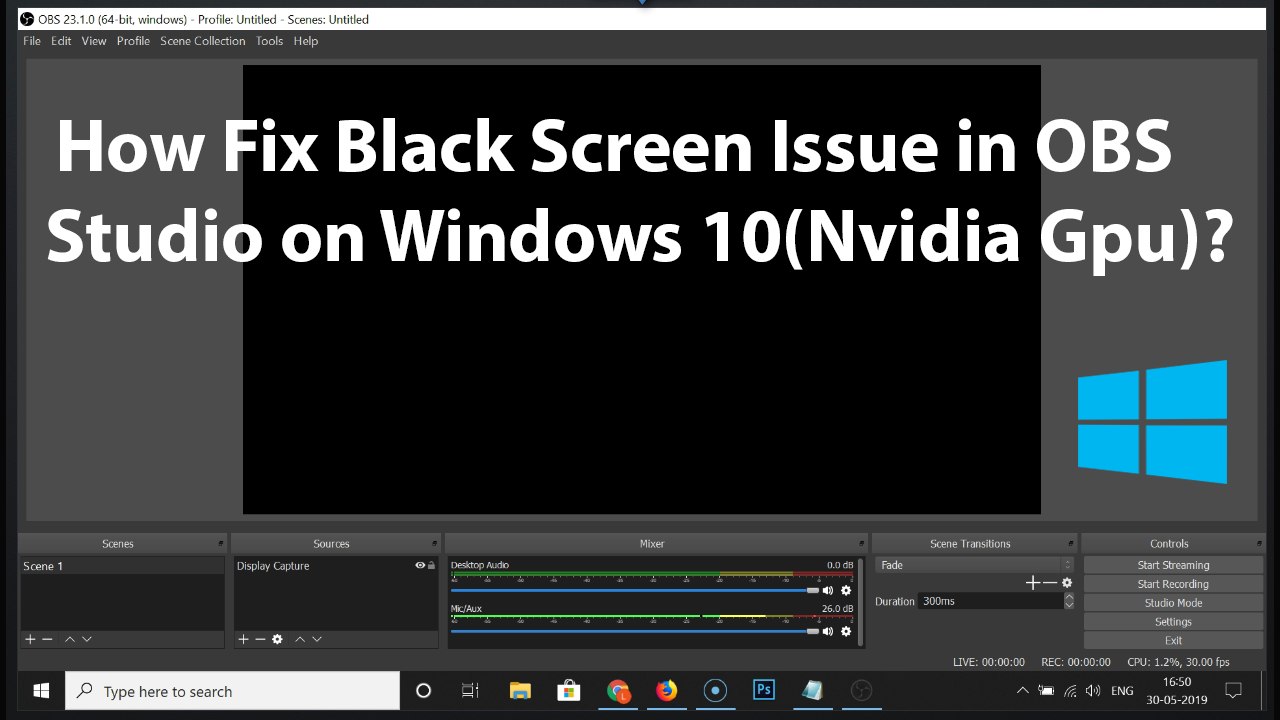
Task: Show hidden system tray icons
Action: pyautogui.click(x=1022, y=691)
